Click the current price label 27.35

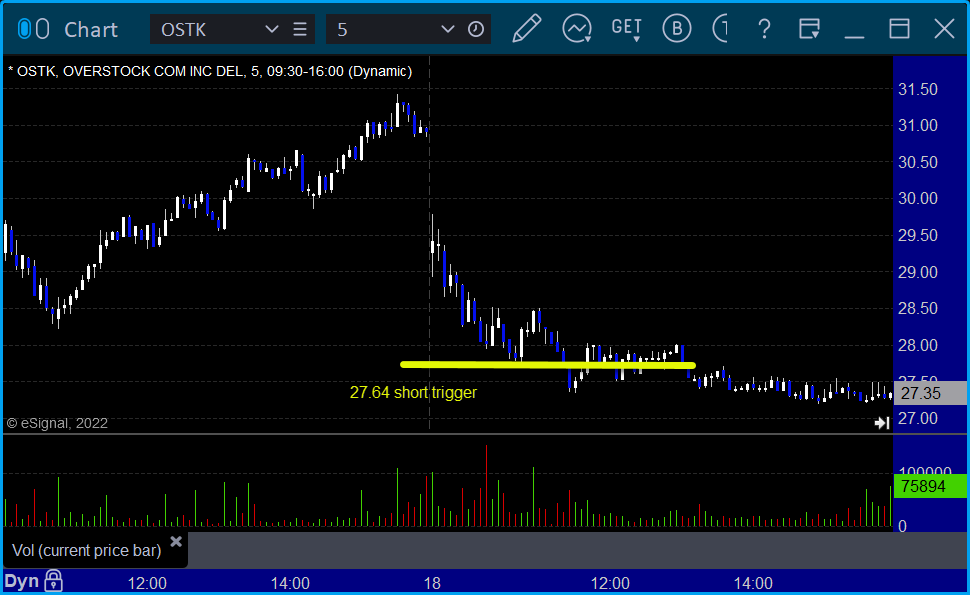pyautogui.click(x=930, y=393)
